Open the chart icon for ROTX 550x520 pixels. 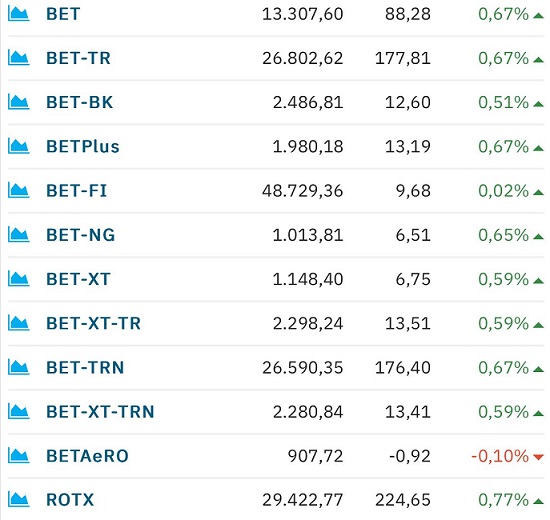click(x=19, y=500)
